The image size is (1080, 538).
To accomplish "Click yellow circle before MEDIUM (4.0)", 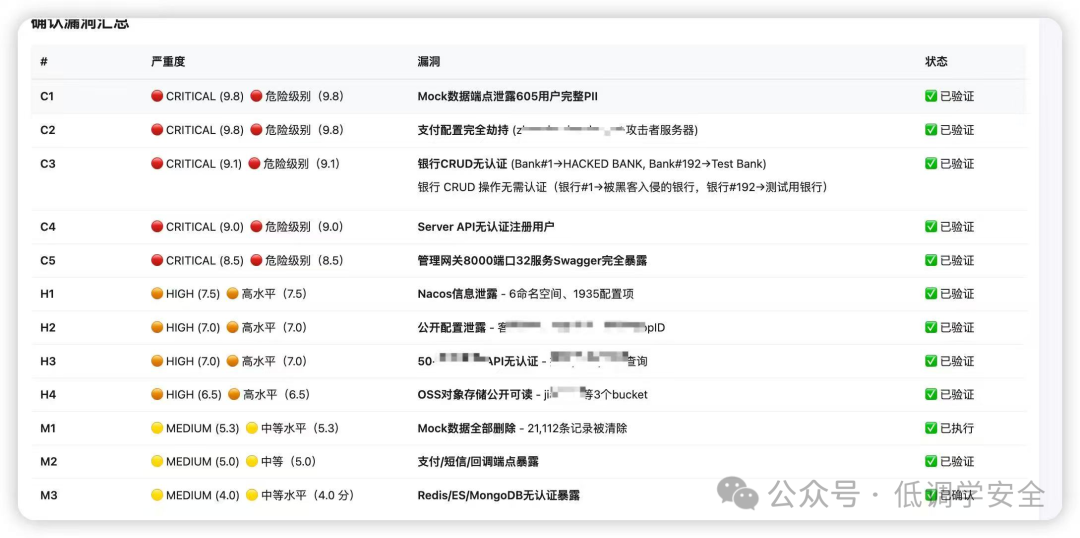I will [x=157, y=495].
